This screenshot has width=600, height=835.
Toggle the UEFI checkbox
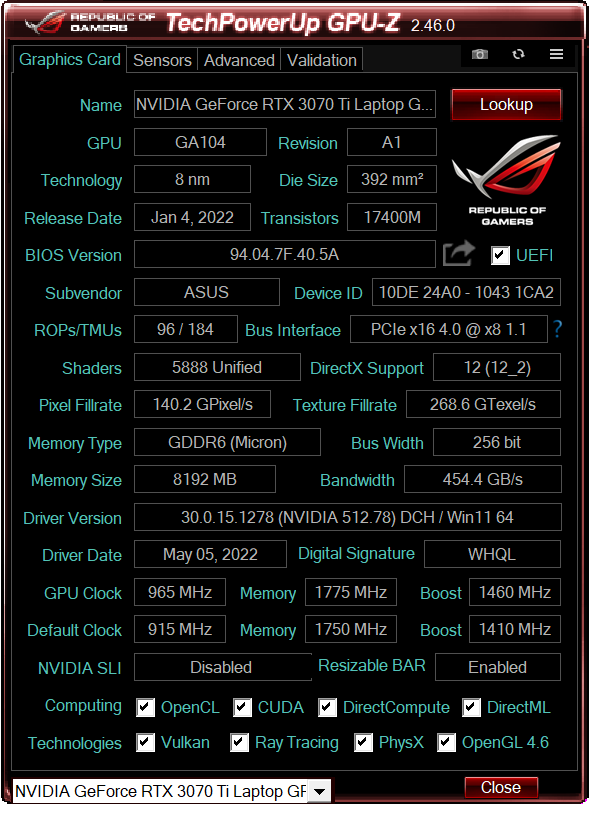click(x=499, y=256)
